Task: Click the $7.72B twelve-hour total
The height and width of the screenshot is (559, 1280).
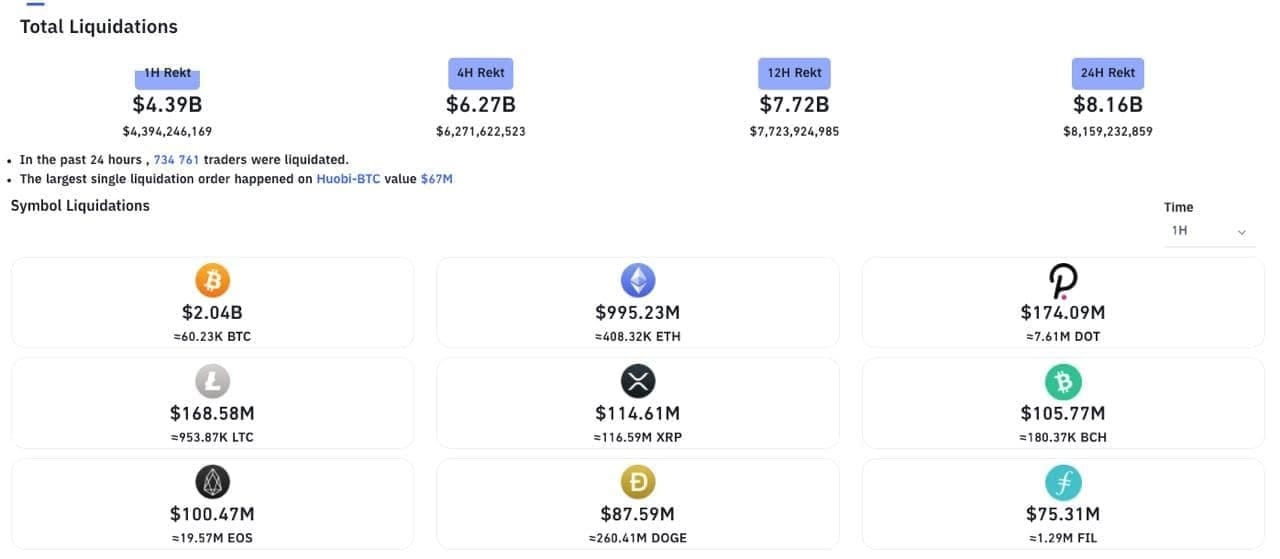Action: coord(794,105)
